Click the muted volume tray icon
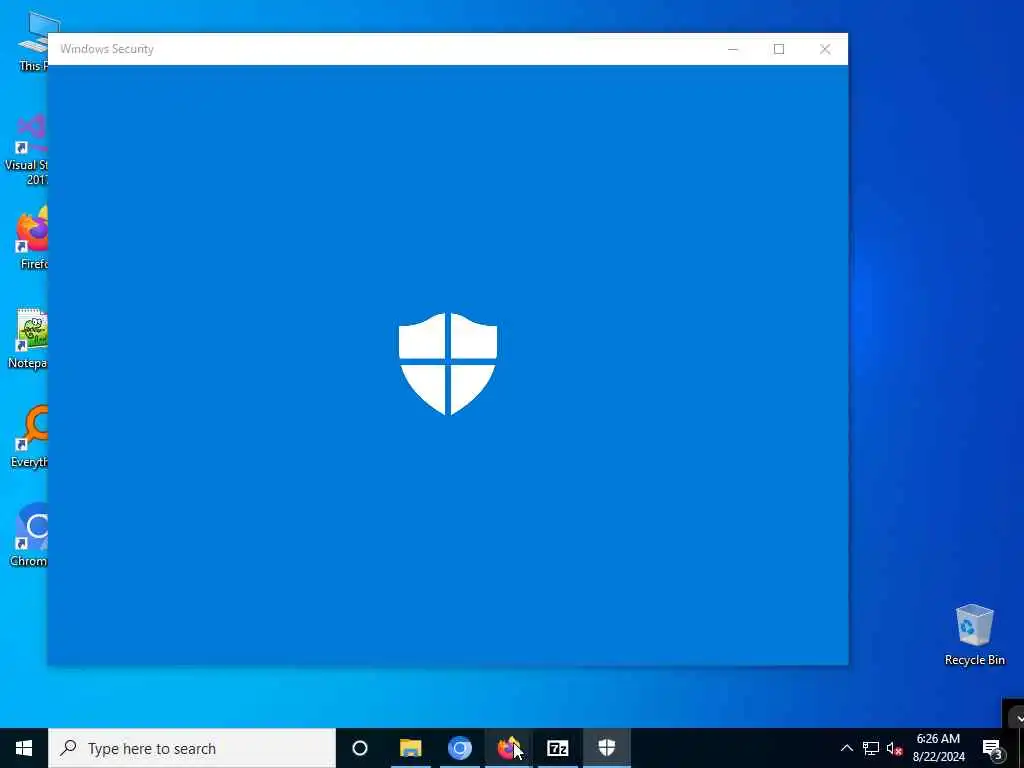Image resolution: width=1024 pixels, height=768 pixels. [x=894, y=748]
